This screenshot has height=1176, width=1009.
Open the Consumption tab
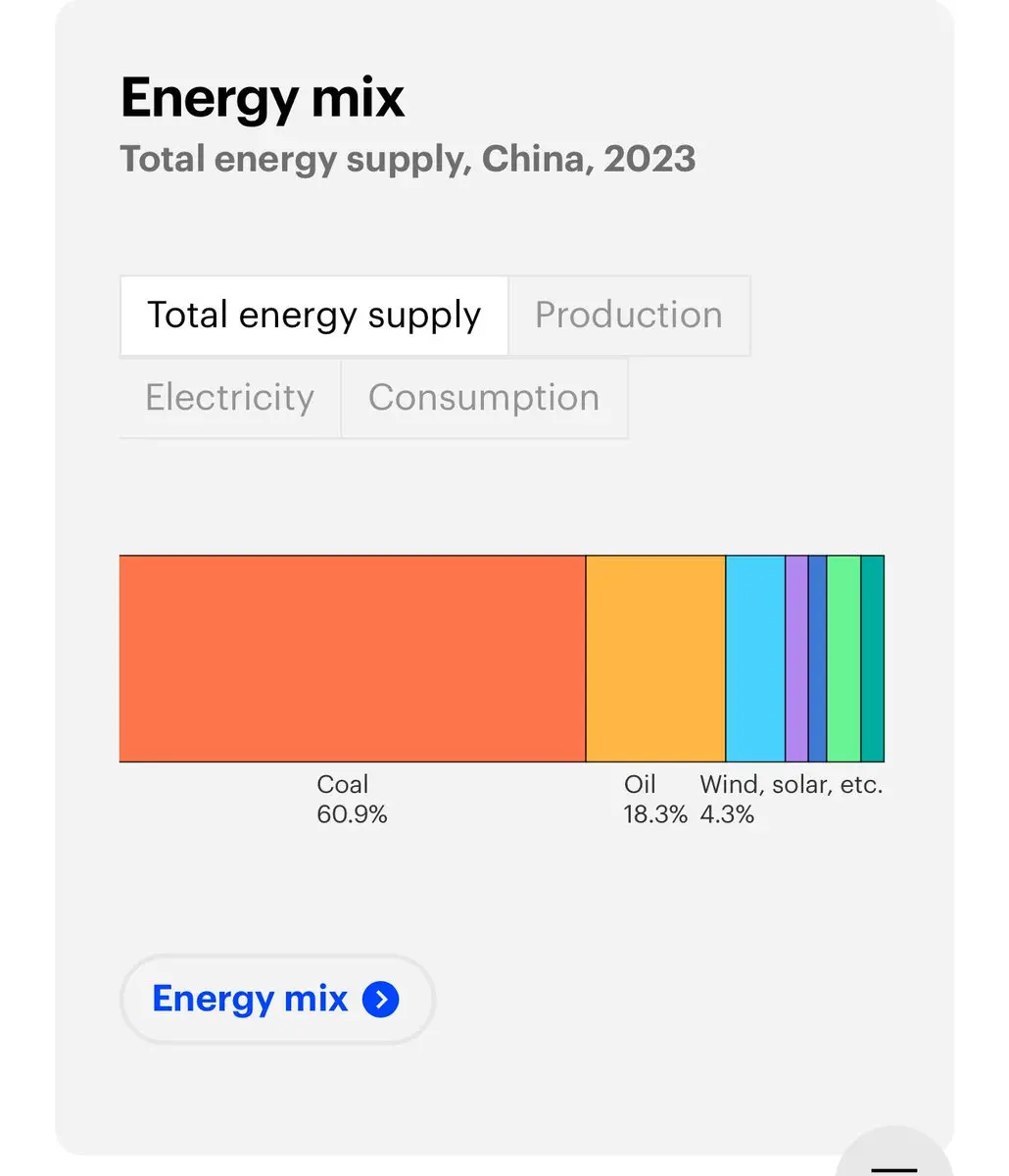click(484, 398)
